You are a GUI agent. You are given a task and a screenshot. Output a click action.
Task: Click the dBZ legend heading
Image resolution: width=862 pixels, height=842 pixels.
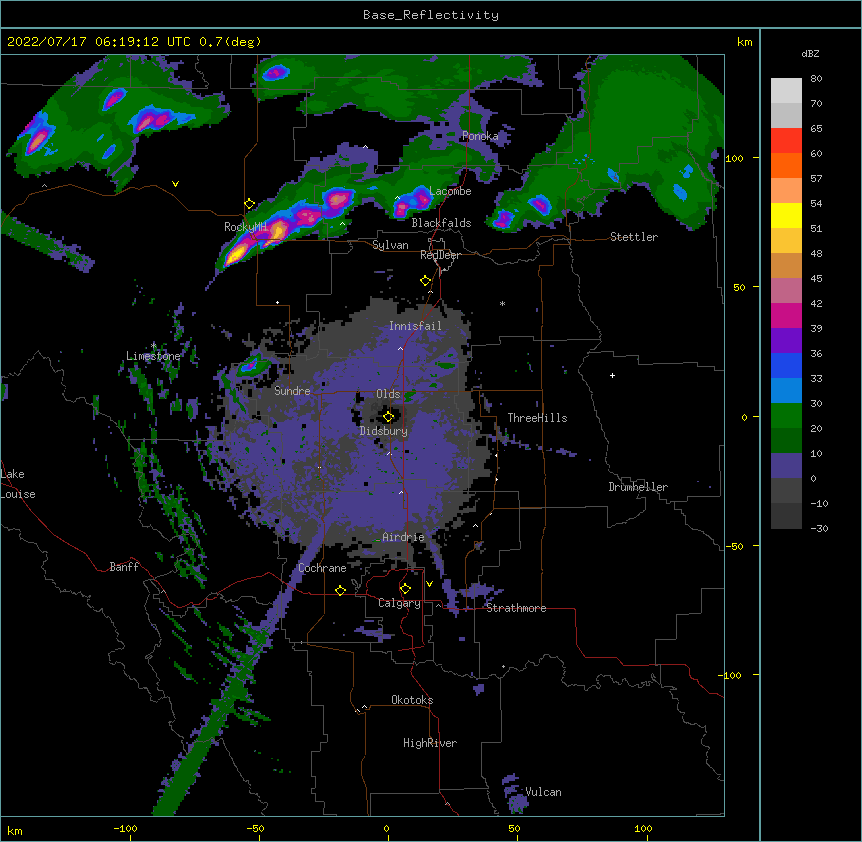(810, 54)
